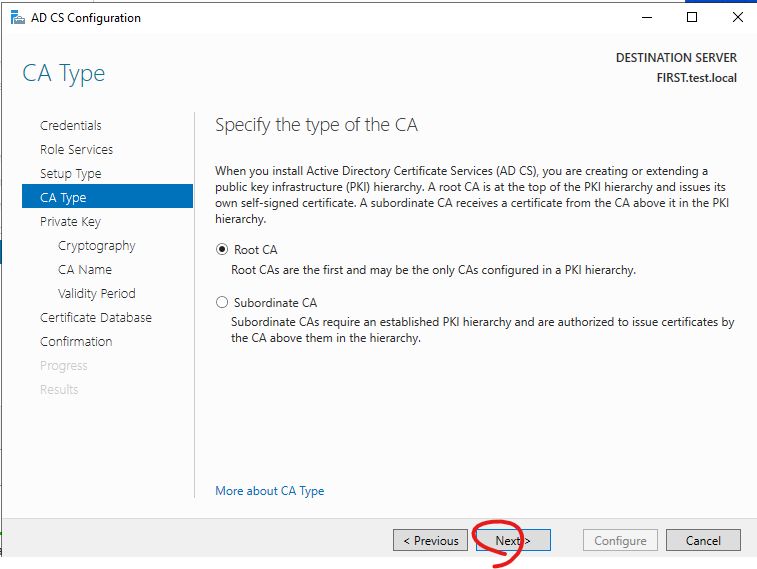Go to the Validity Period sub-step
The image size is (757, 569).
97,293
